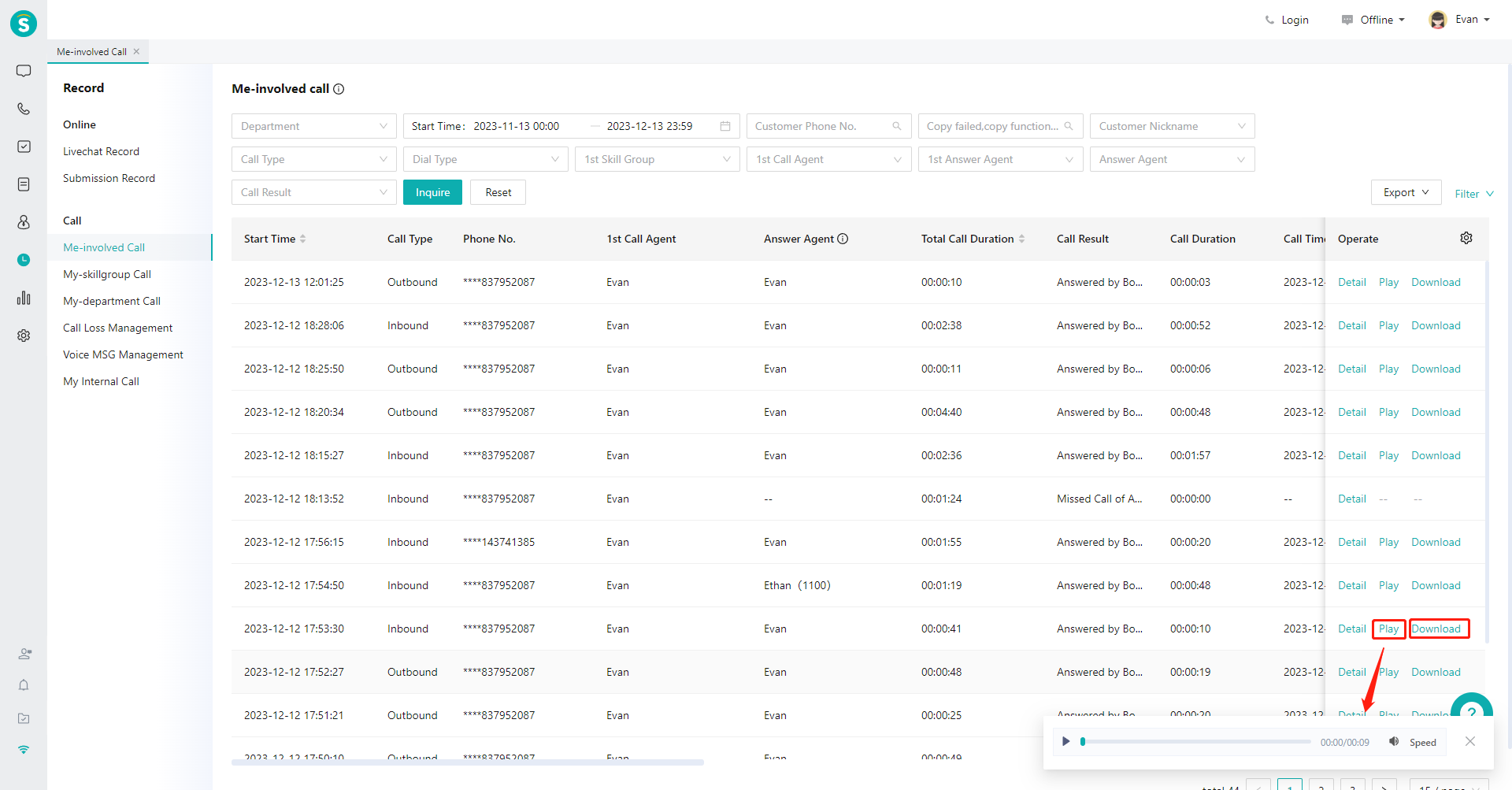Open the Evan account menu
This screenshot has height=790, width=1512.
pos(1472,20)
